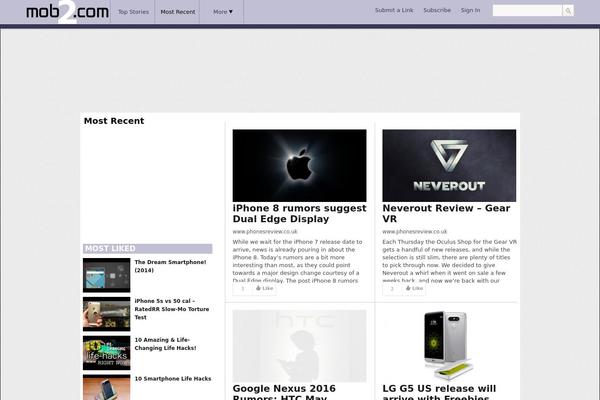Open 10 Amazing Life Hacks thumbnail
Image resolution: width=600 pixels, height=400 pixels.
click(x=106, y=353)
